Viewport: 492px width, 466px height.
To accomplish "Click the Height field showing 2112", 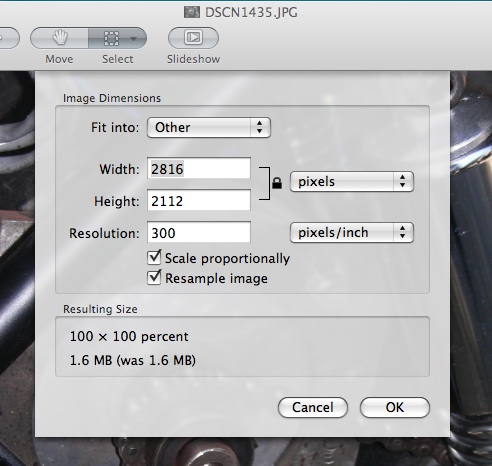I will (199, 200).
